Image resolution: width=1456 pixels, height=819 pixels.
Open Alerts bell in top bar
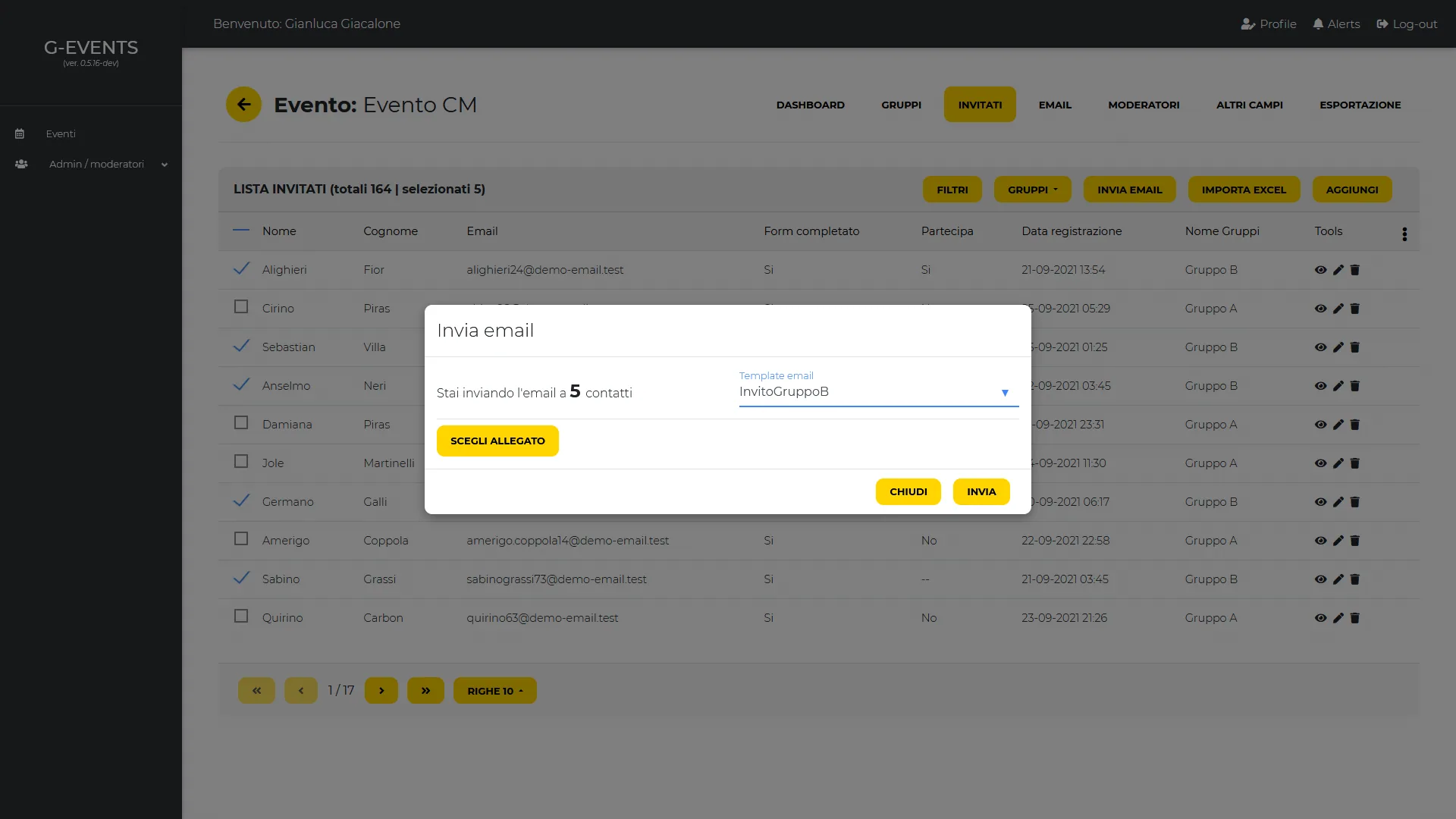pyautogui.click(x=1336, y=24)
